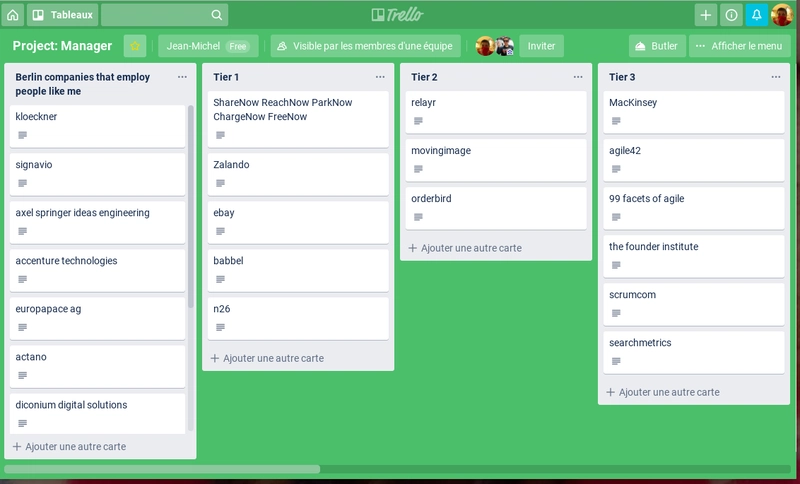Open the Tableaux boards menu
800x484 pixels.
(62, 15)
